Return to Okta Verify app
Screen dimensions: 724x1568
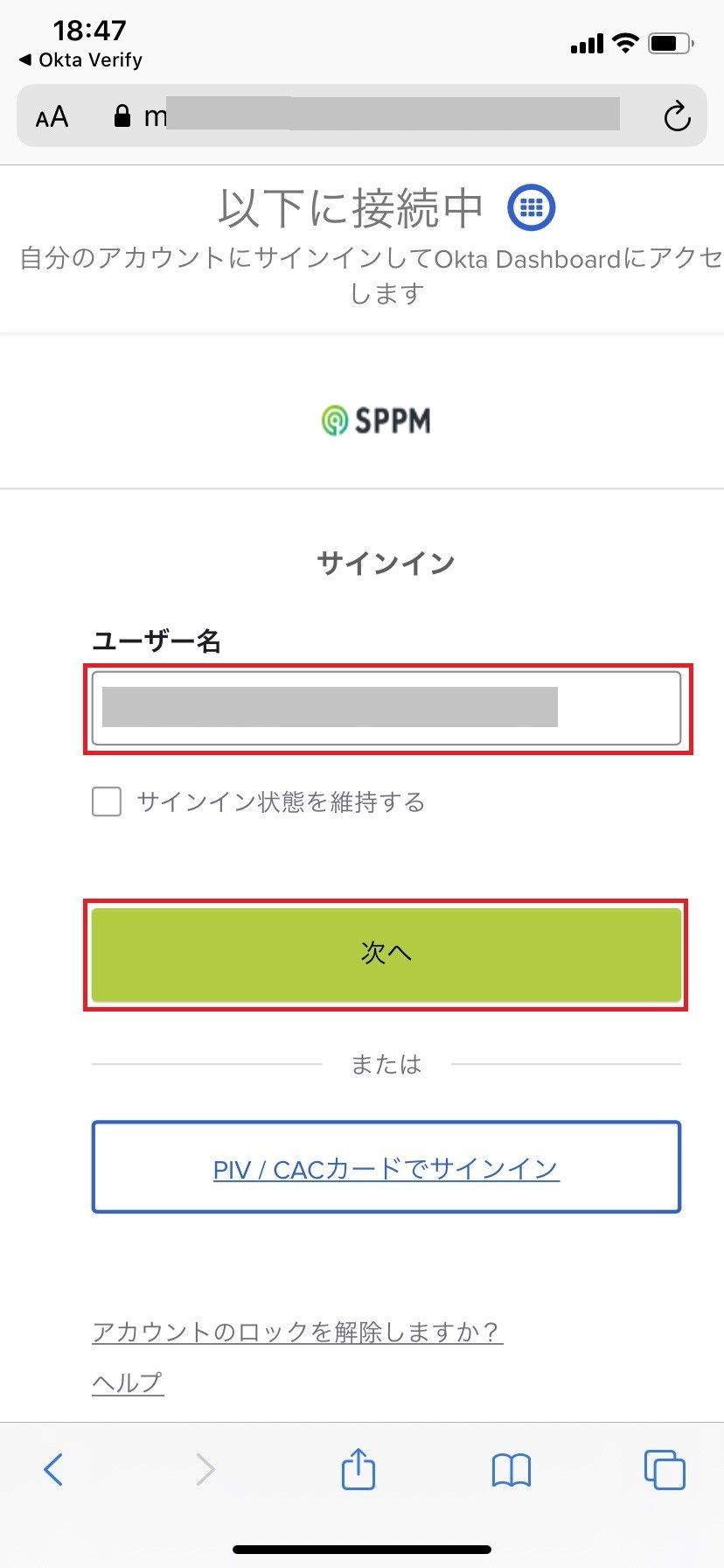80,59
